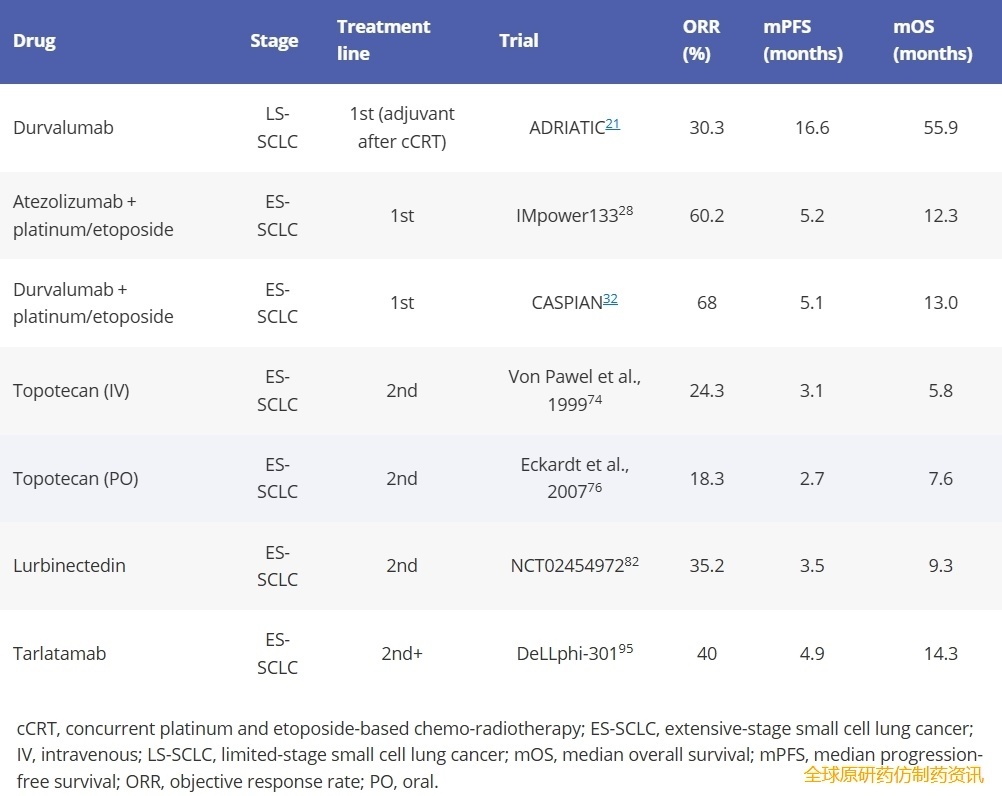The width and height of the screenshot is (1002, 796).
Task: Click the 55.9 mOS value for Durvalumab
Action: 940,128
